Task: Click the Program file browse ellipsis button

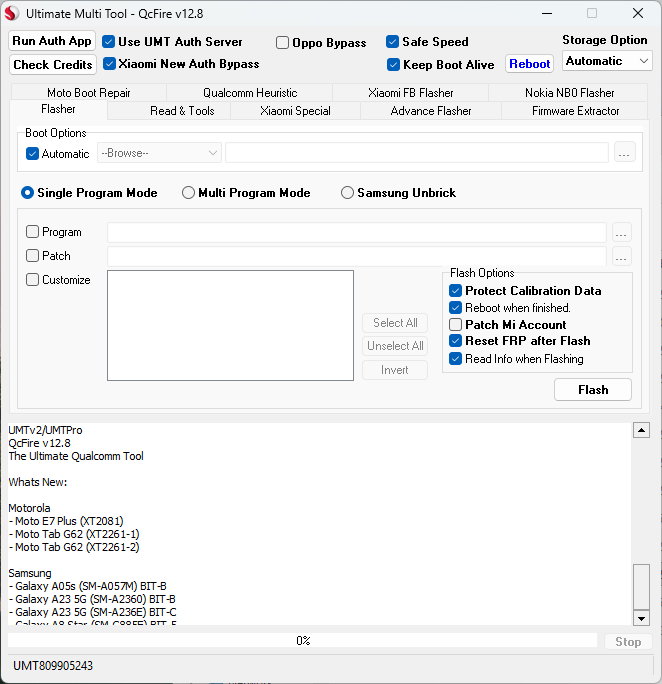Action: tap(622, 232)
